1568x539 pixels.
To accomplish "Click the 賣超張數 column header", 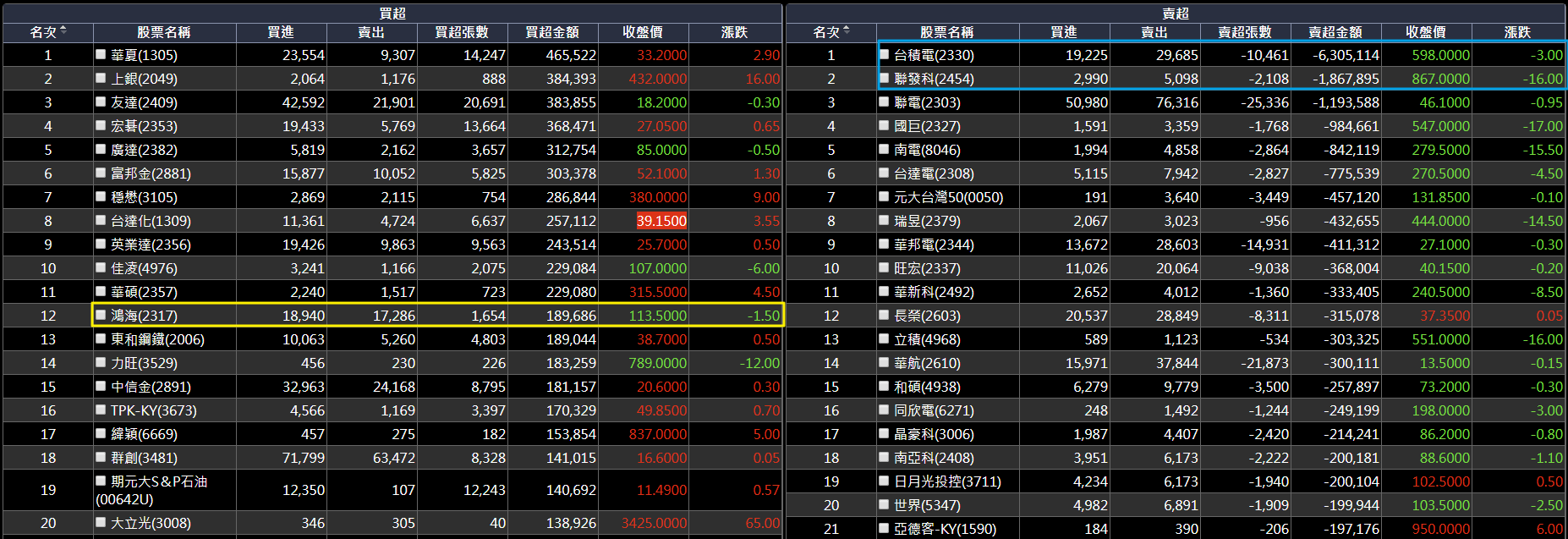I will [x=1245, y=32].
